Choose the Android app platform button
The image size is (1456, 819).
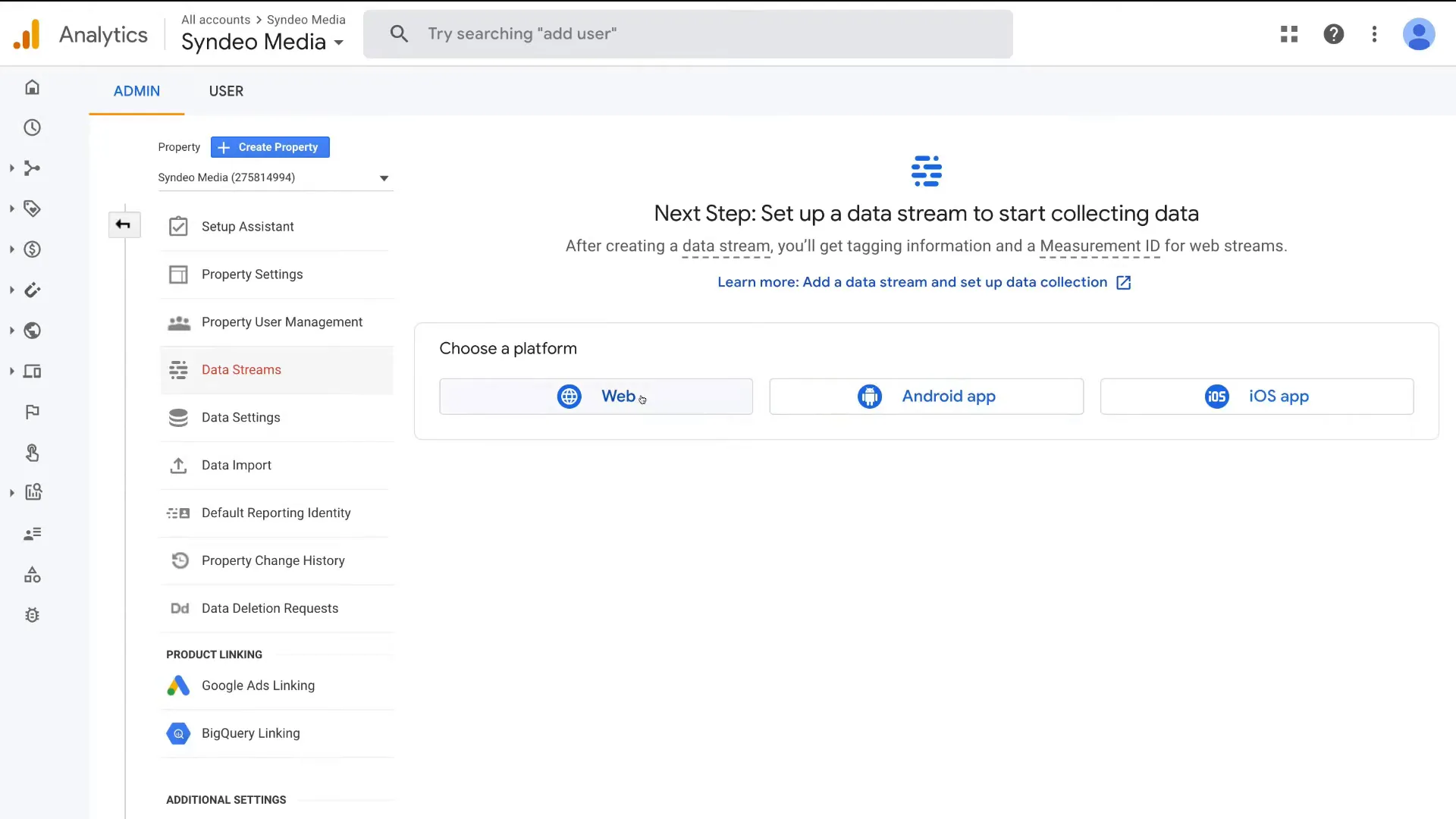click(926, 397)
